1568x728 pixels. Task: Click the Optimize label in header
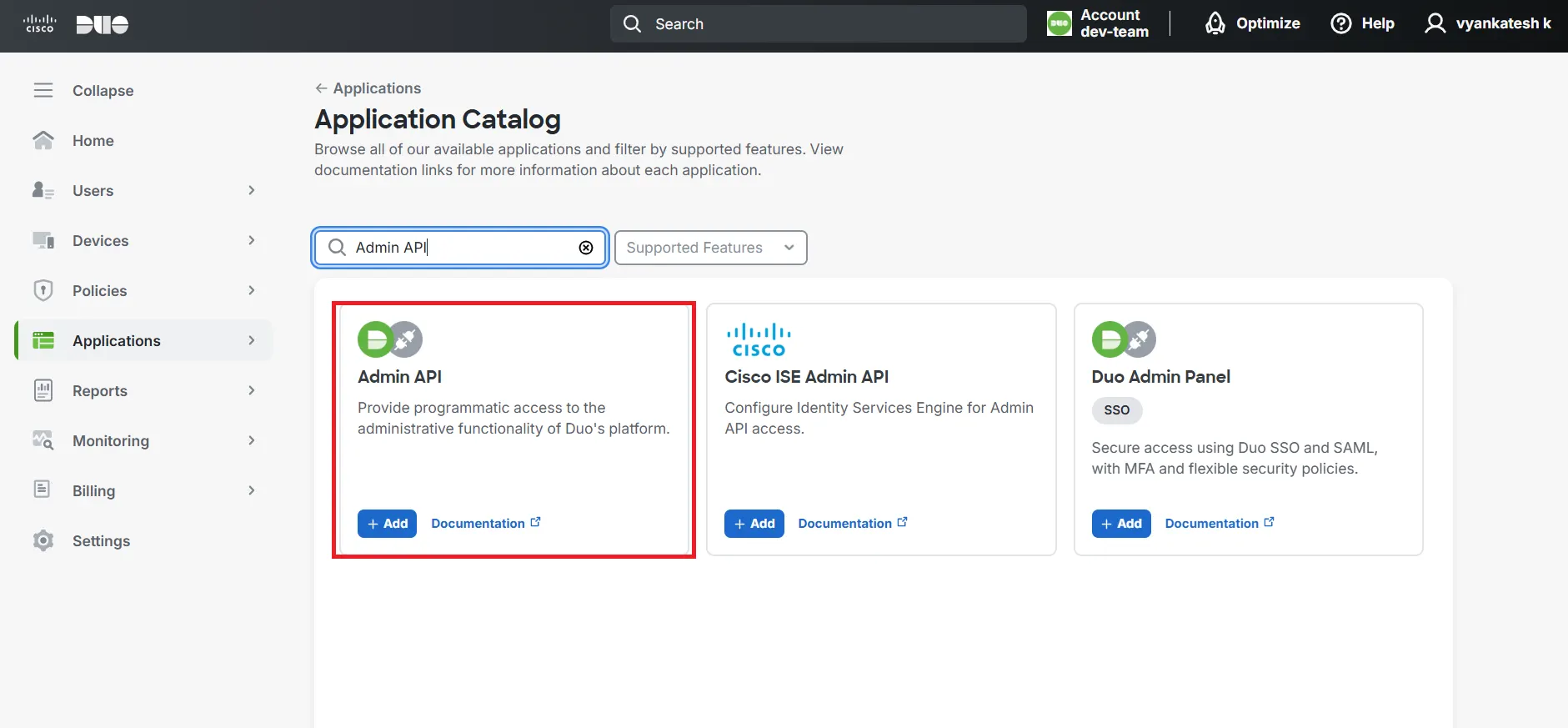click(1268, 23)
